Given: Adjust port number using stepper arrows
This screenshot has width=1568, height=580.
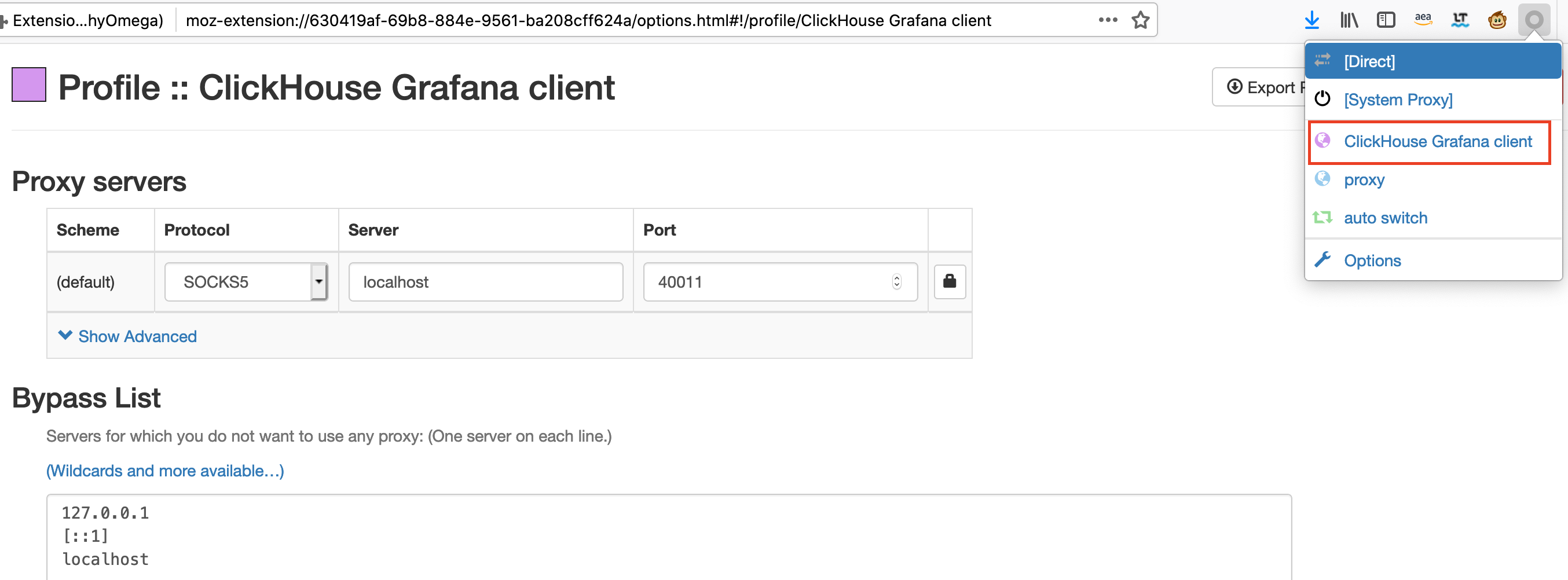Looking at the screenshot, I should [896, 281].
